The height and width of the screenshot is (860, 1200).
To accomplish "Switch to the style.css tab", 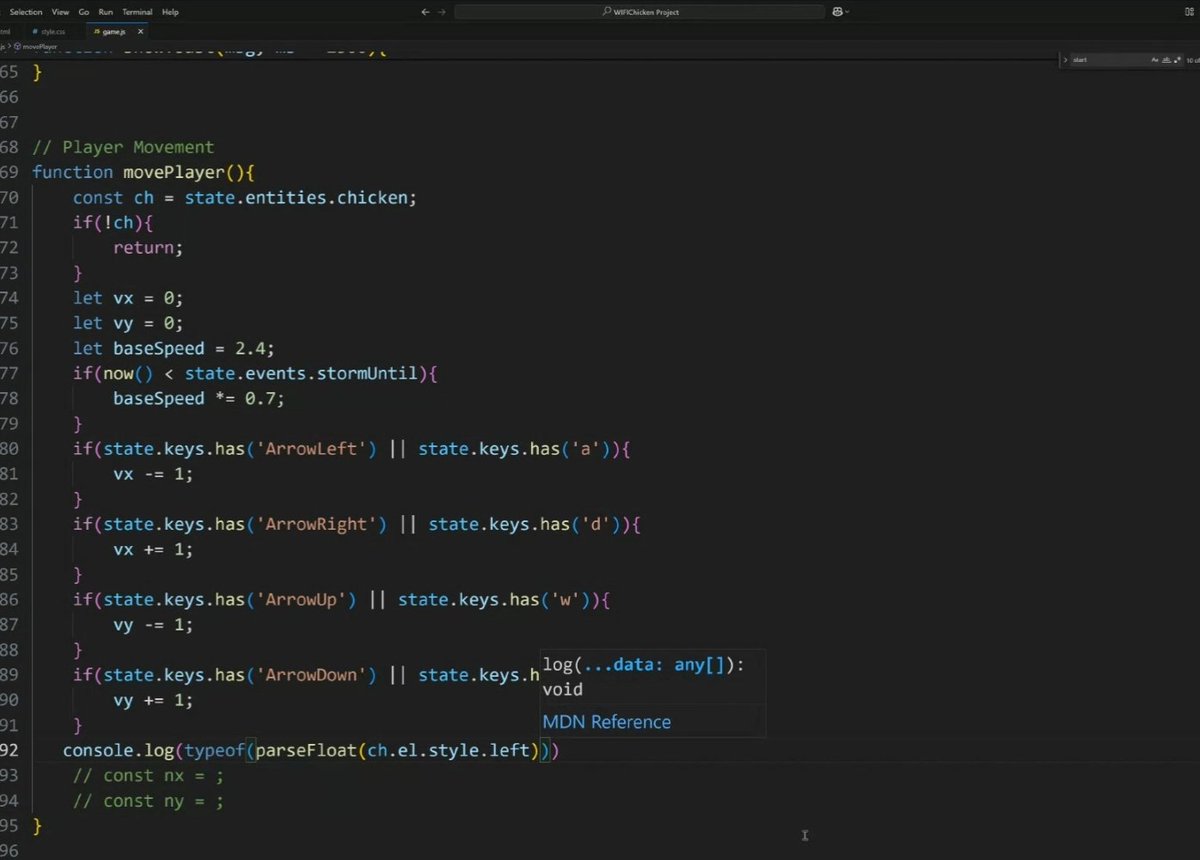I will pos(52,31).
